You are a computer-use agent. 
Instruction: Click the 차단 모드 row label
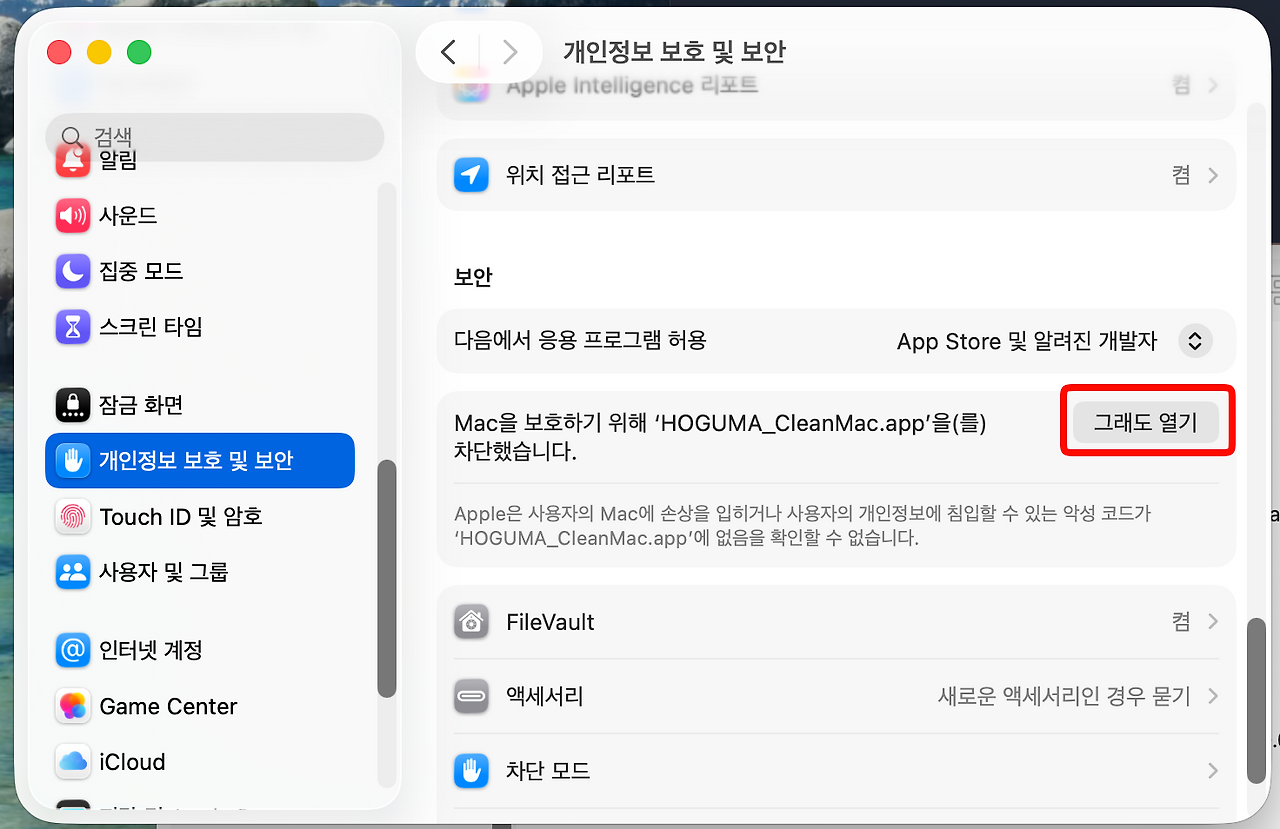coord(548,771)
